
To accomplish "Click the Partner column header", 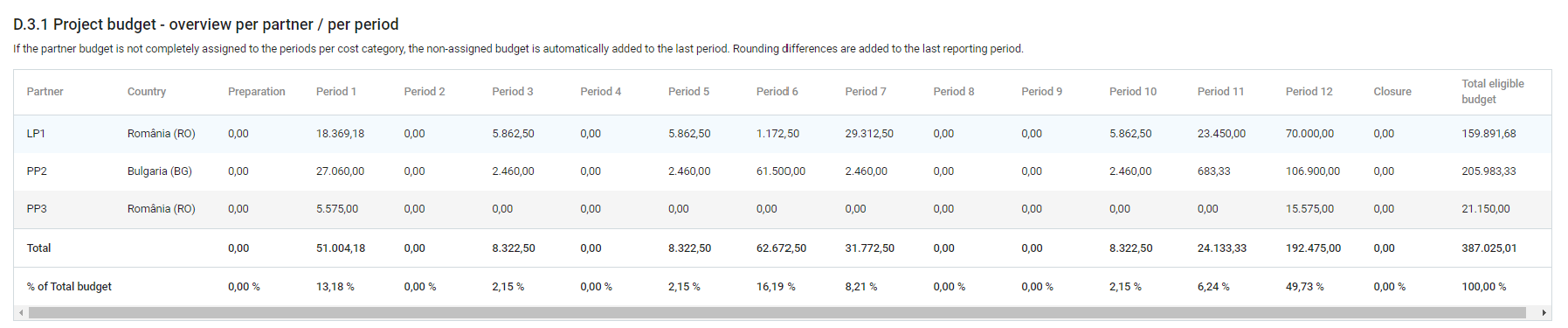I will 45,92.
